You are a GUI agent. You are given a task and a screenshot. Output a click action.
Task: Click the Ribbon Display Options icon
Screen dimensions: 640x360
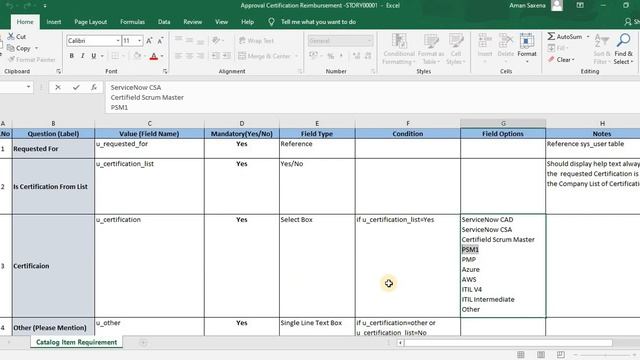[580, 5]
